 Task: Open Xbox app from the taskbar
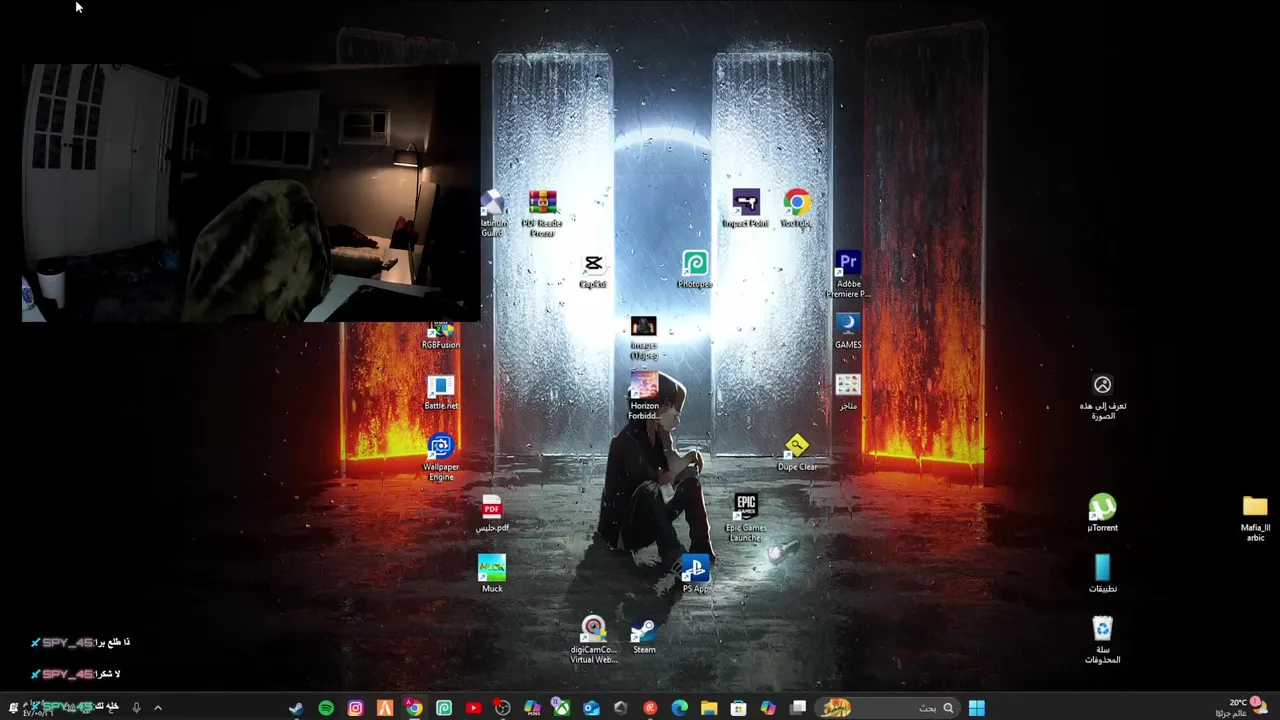pyautogui.click(x=562, y=708)
